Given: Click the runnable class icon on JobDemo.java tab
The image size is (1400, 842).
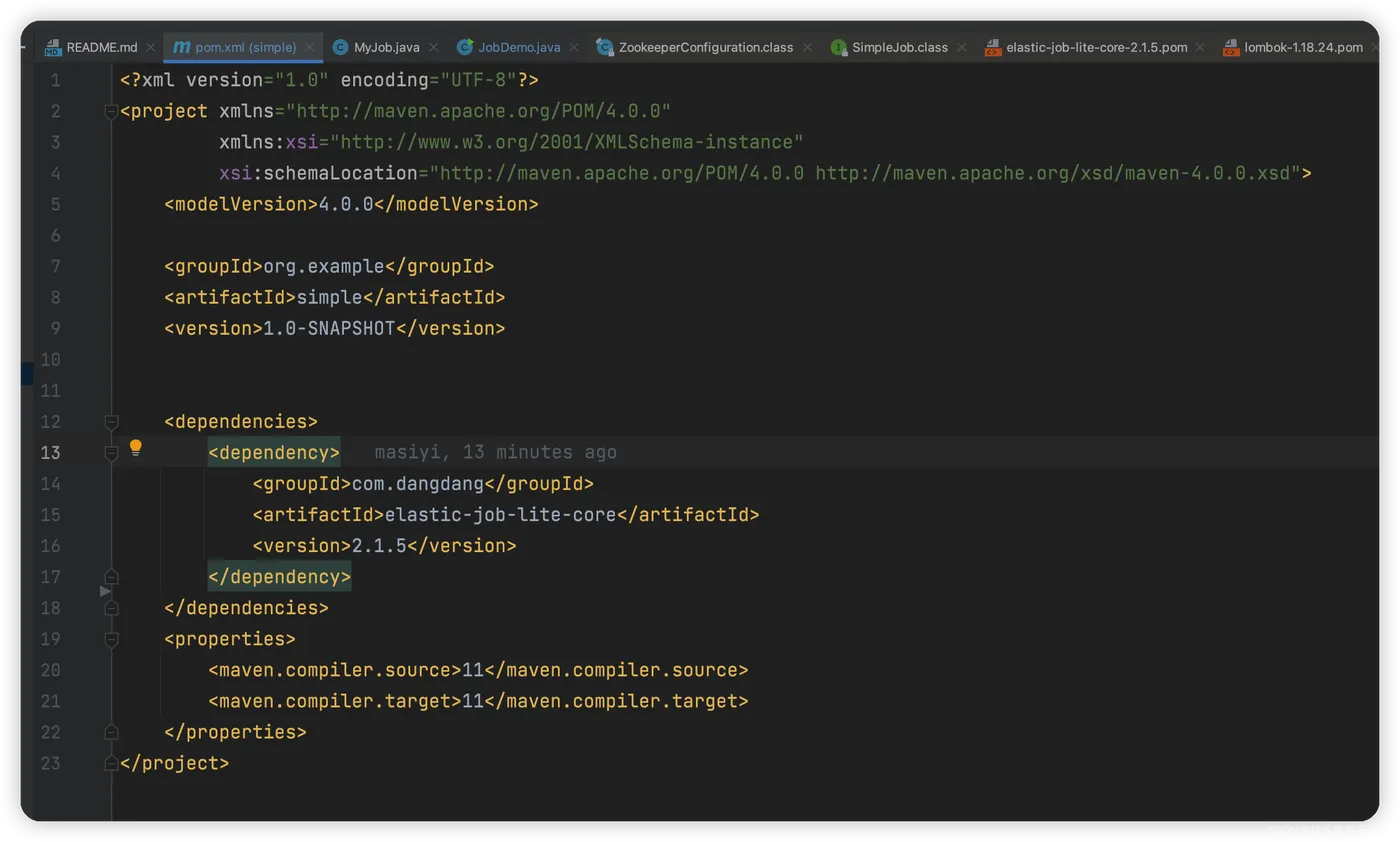Looking at the screenshot, I should 465,47.
